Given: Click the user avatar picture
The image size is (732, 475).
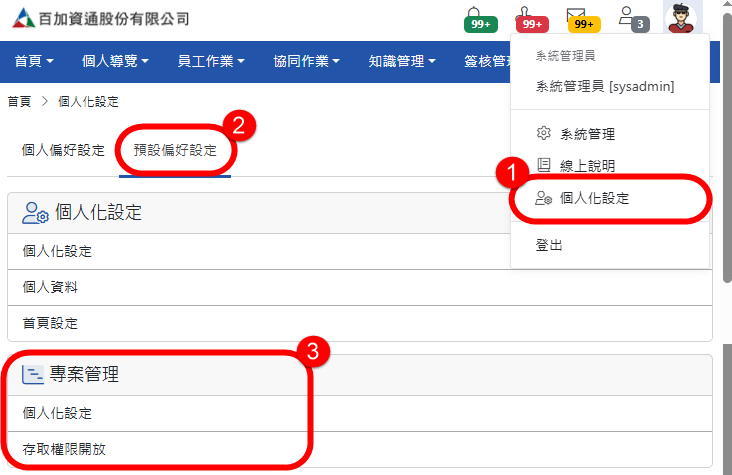Looking at the screenshot, I should click(683, 18).
